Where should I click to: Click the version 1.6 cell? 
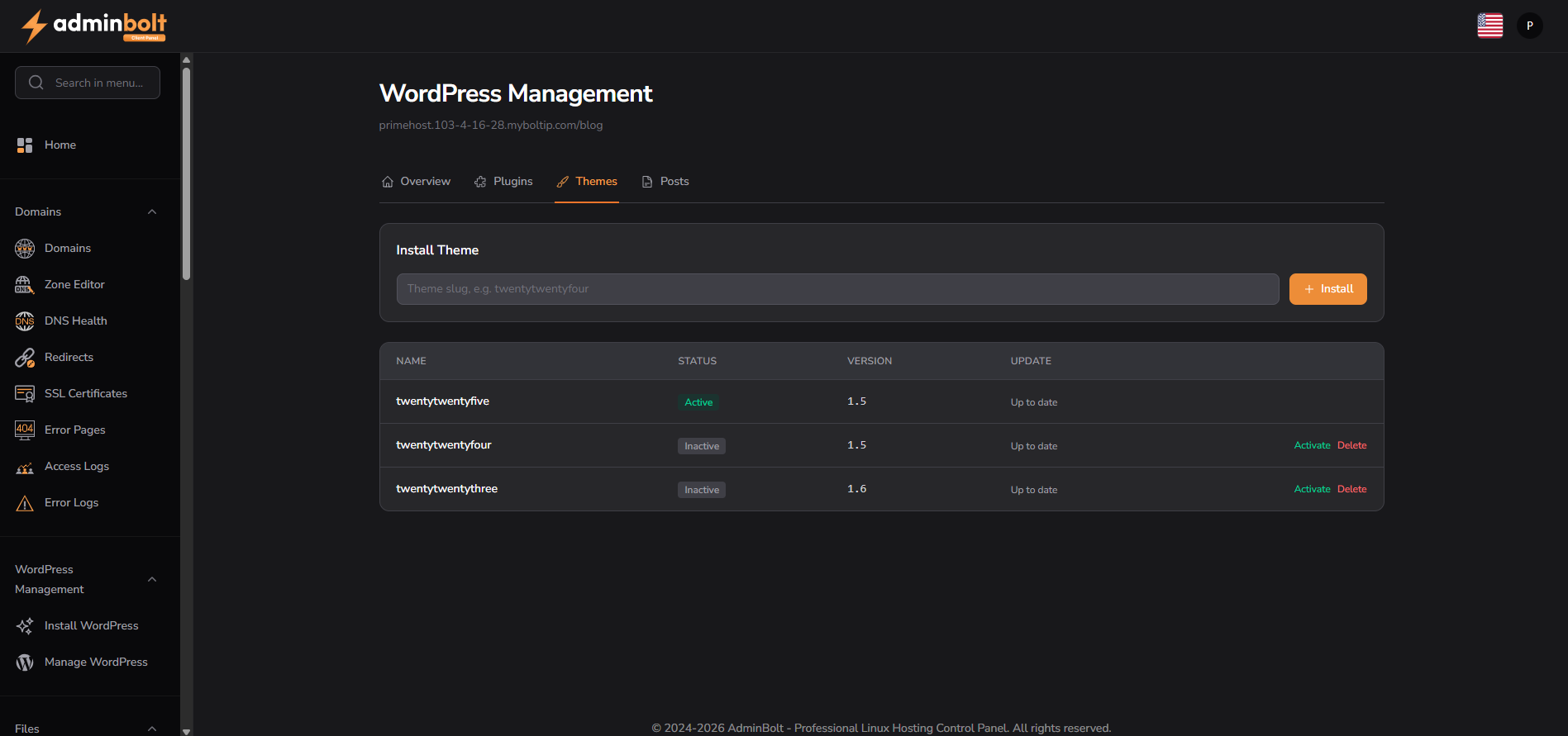coord(857,489)
